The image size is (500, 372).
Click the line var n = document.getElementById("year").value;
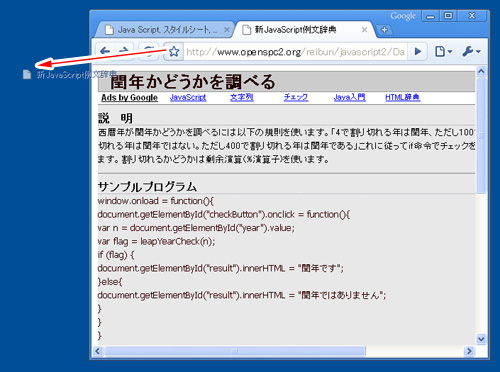point(196,228)
